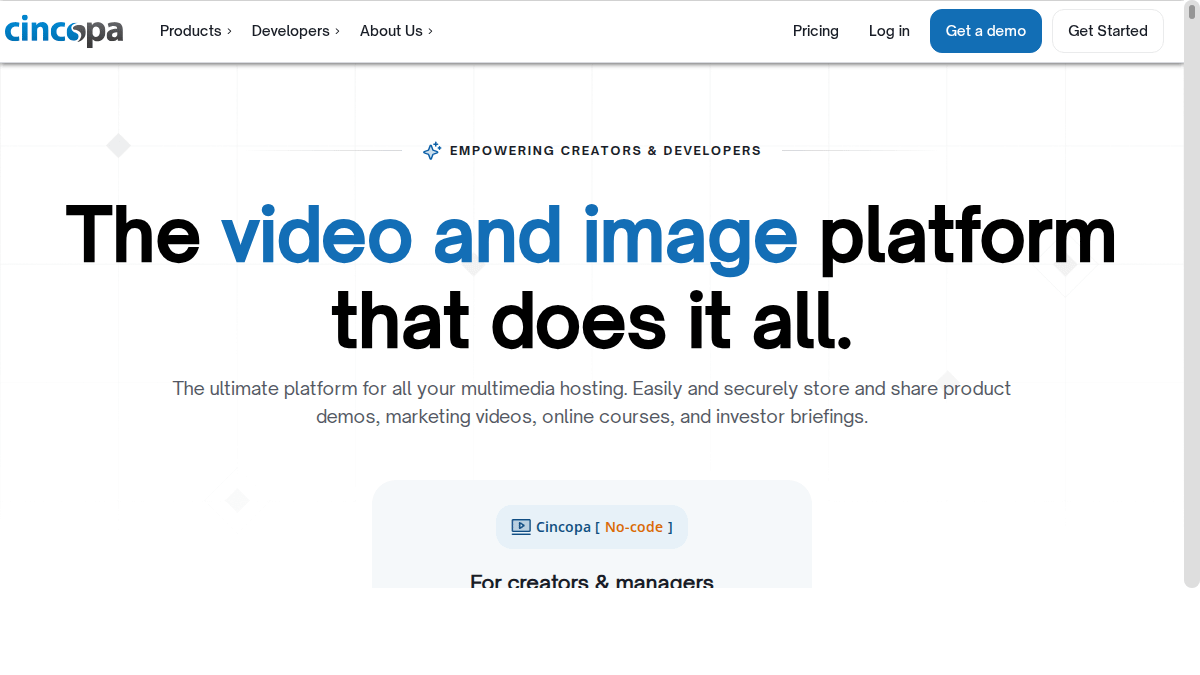Click the Get Started button
1200x675 pixels.
point(1107,31)
